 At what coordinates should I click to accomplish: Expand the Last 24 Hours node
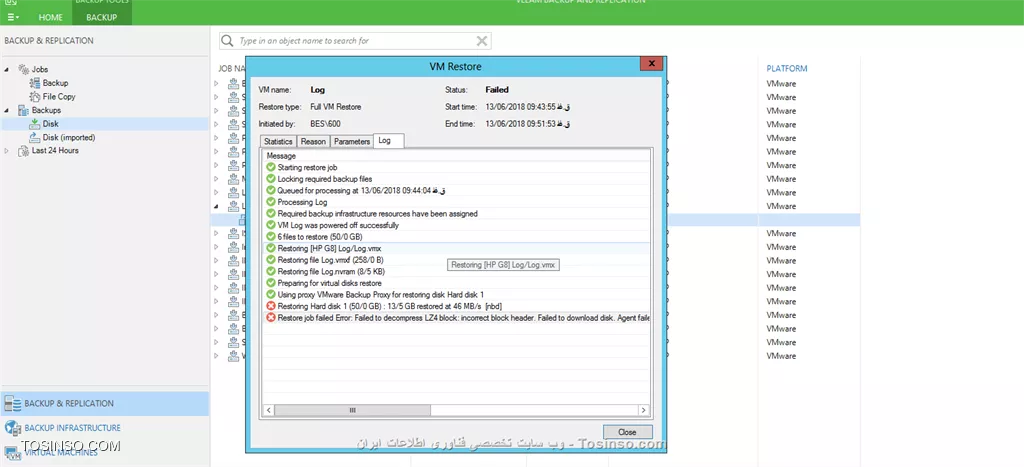coord(7,151)
